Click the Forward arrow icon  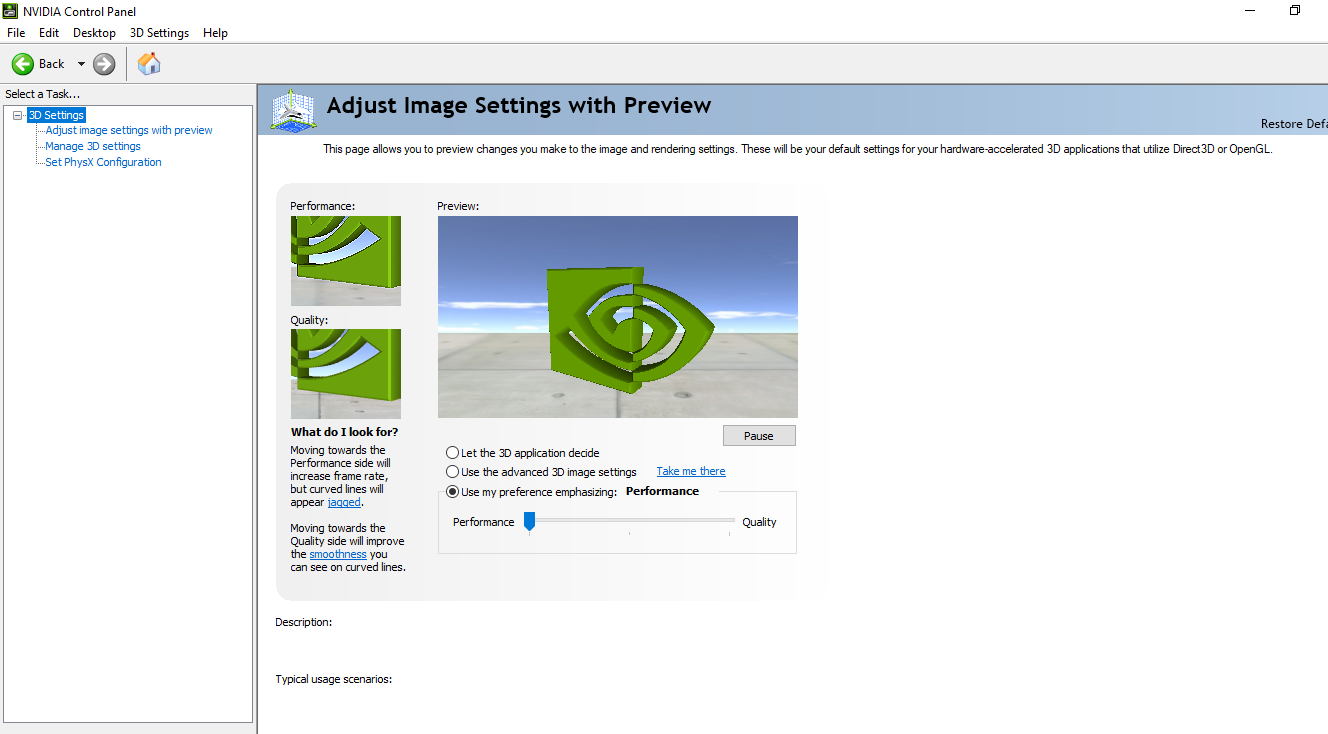104,64
